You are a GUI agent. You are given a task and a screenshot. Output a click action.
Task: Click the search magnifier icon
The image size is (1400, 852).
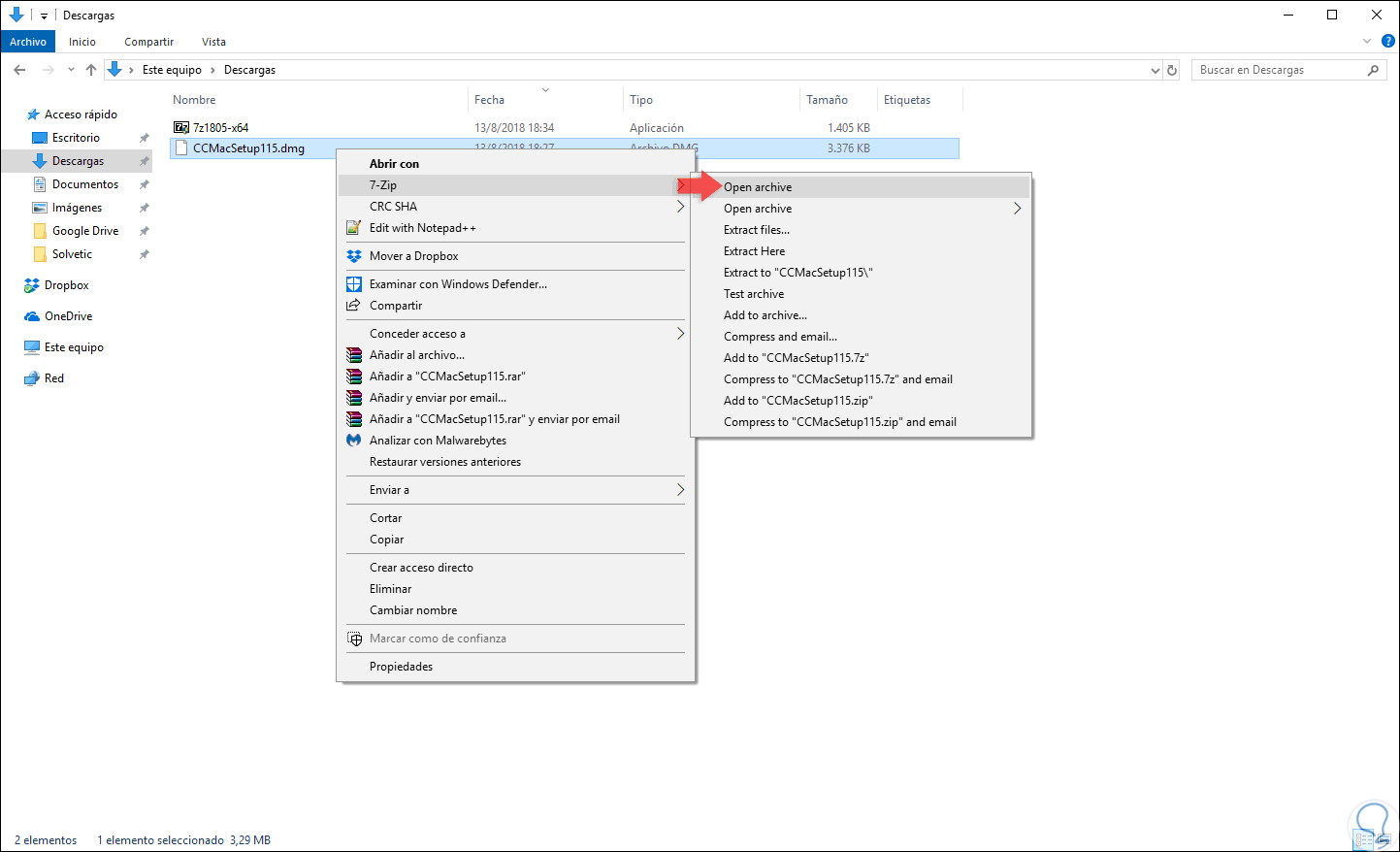point(1373,70)
